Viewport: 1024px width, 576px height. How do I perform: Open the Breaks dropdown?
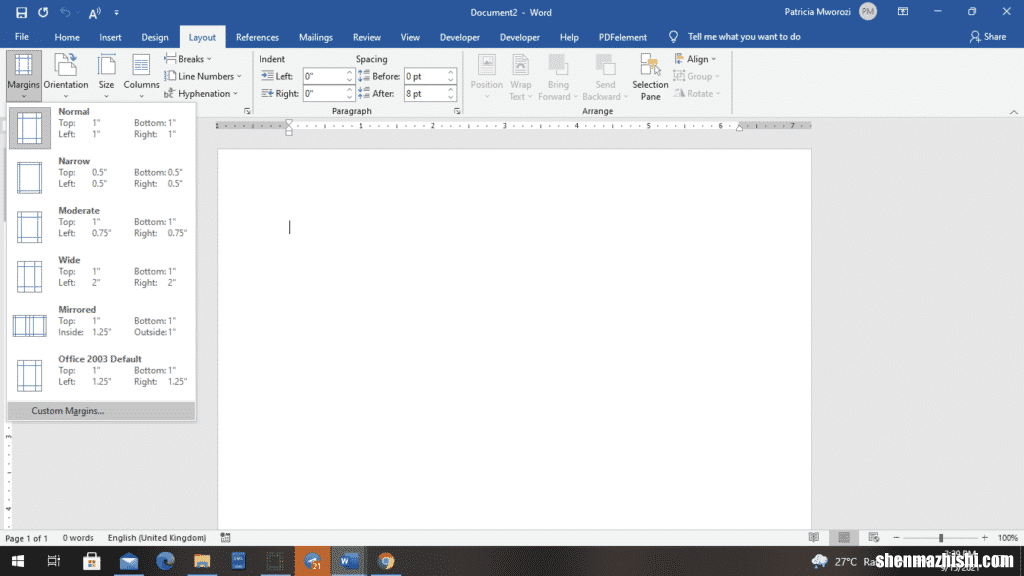click(188, 59)
